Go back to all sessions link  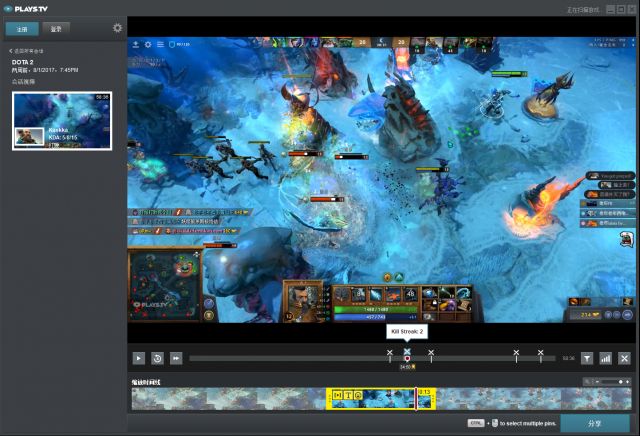26,51
